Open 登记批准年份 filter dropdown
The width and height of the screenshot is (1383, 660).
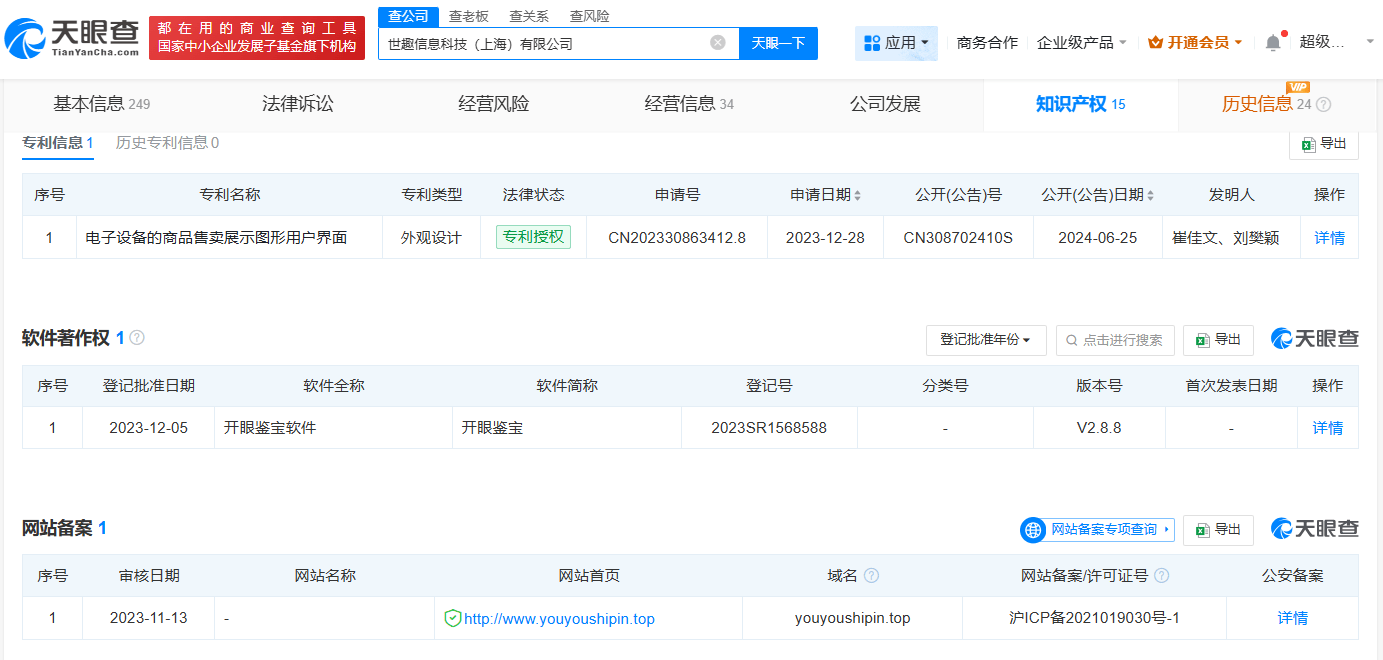(986, 340)
